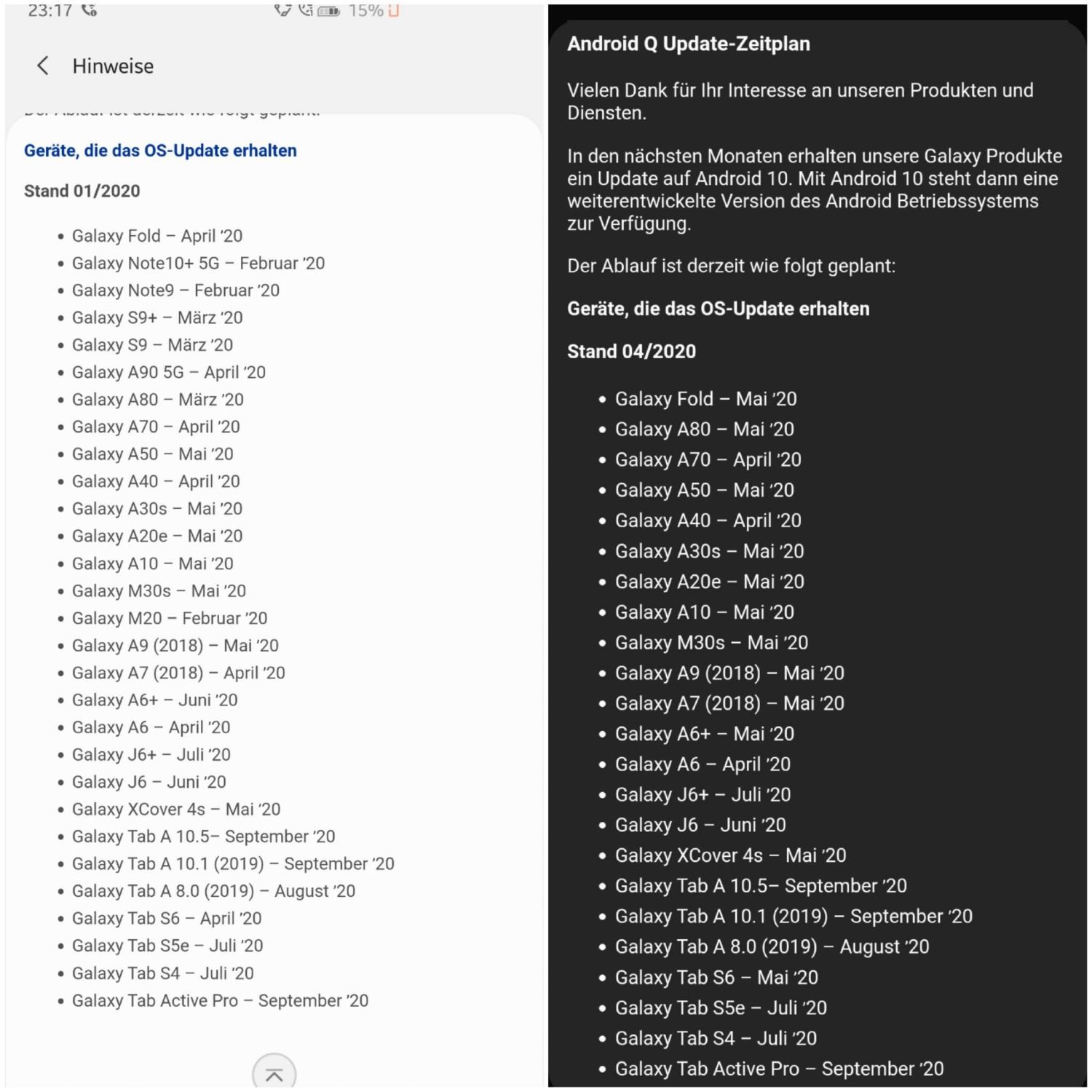Tap the first status icon right of center
1092x1092 pixels.
(282, 9)
